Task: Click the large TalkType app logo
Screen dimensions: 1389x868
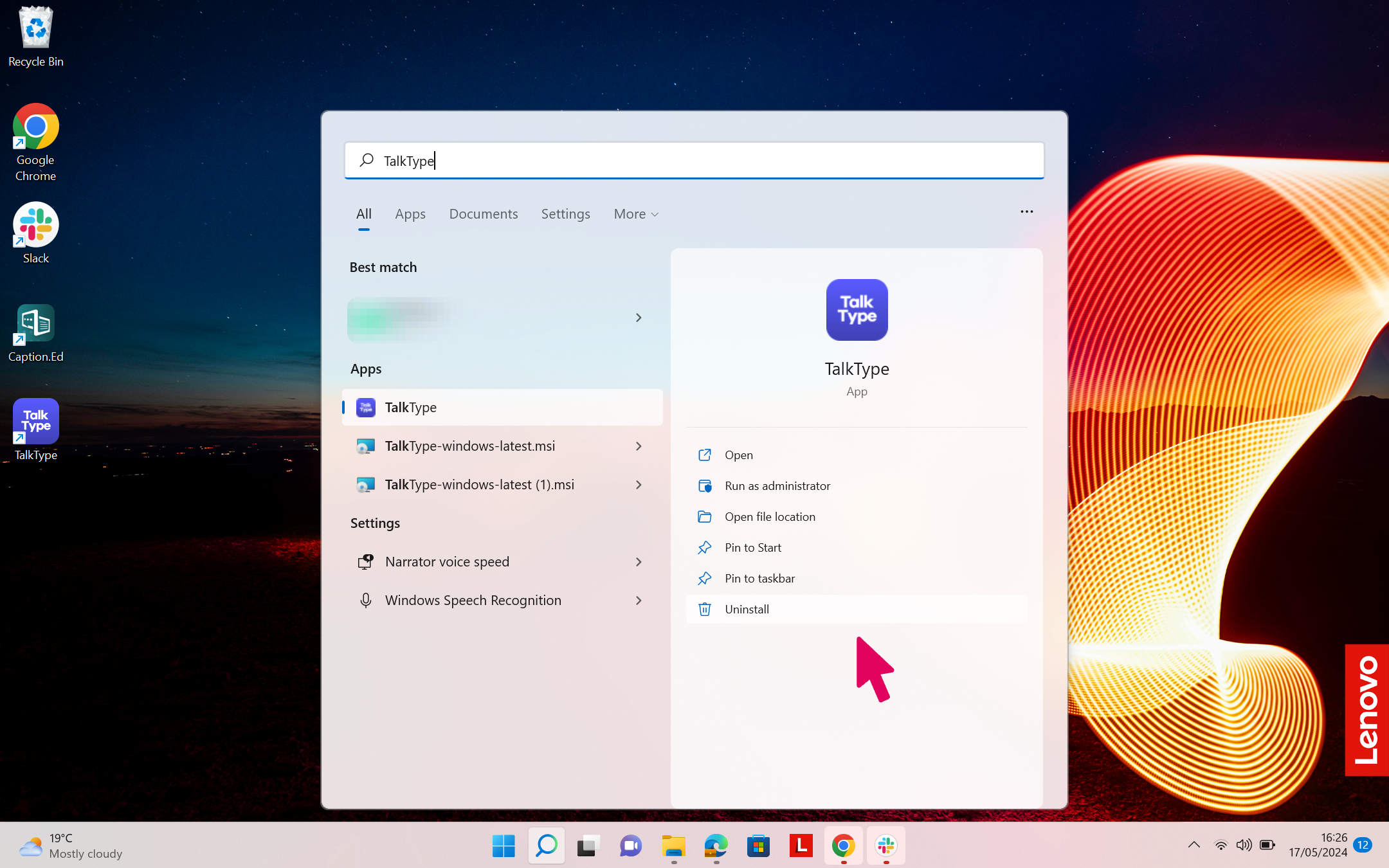Action: click(x=857, y=310)
